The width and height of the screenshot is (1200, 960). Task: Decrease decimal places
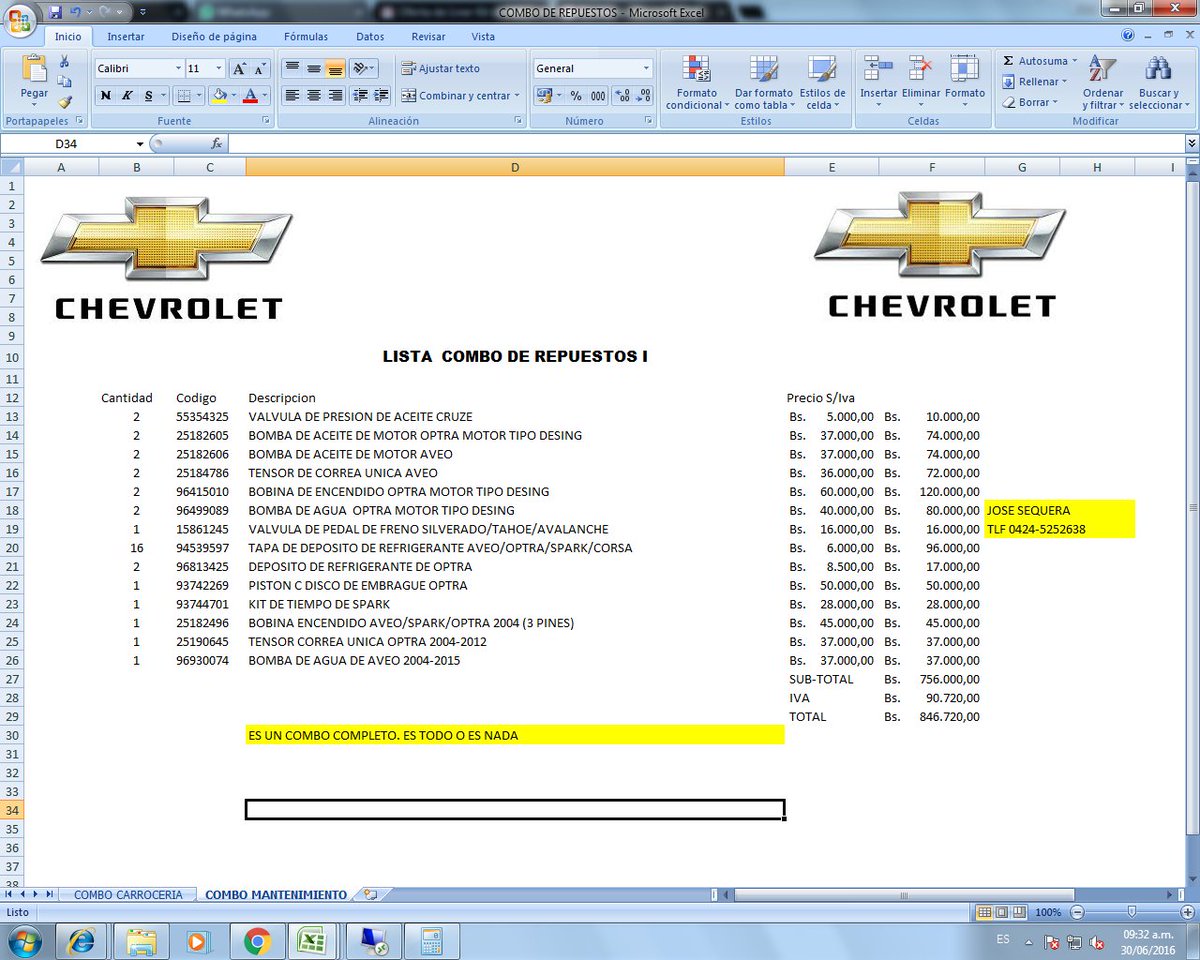coord(642,96)
